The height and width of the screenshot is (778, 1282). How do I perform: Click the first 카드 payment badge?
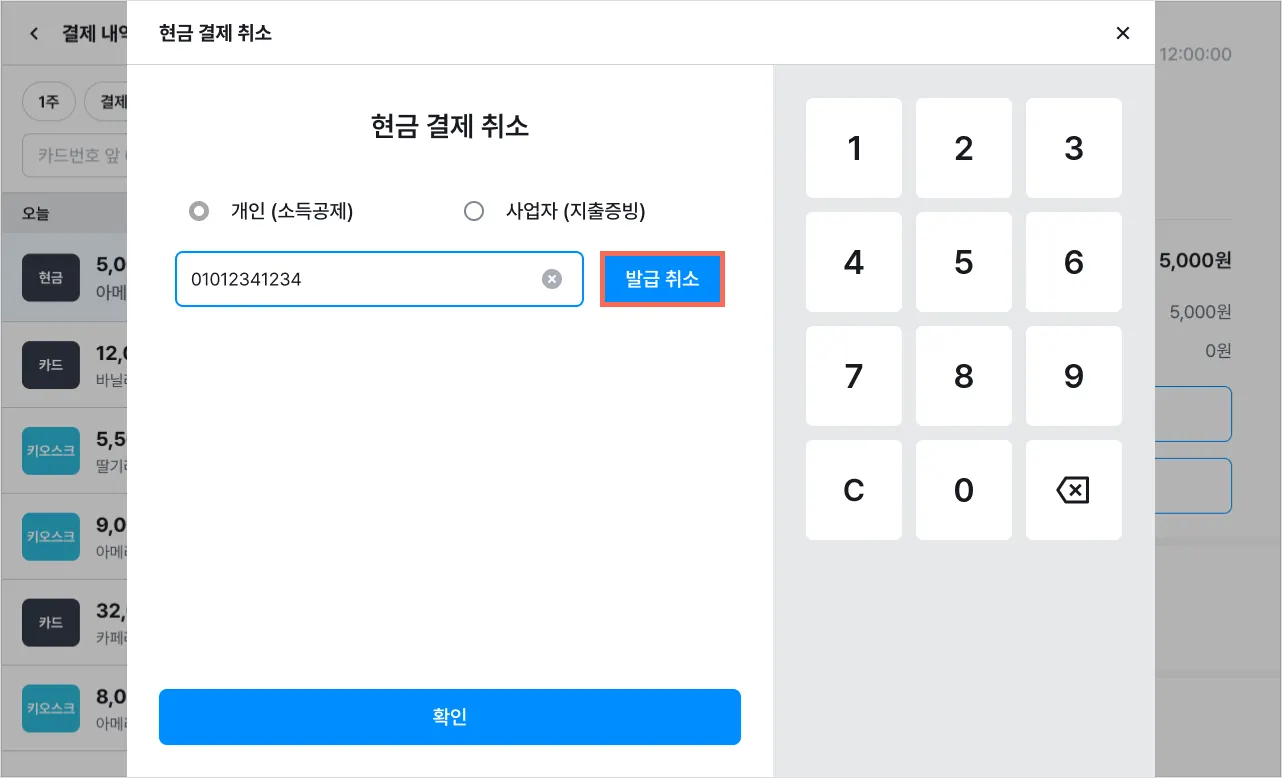tap(51, 365)
